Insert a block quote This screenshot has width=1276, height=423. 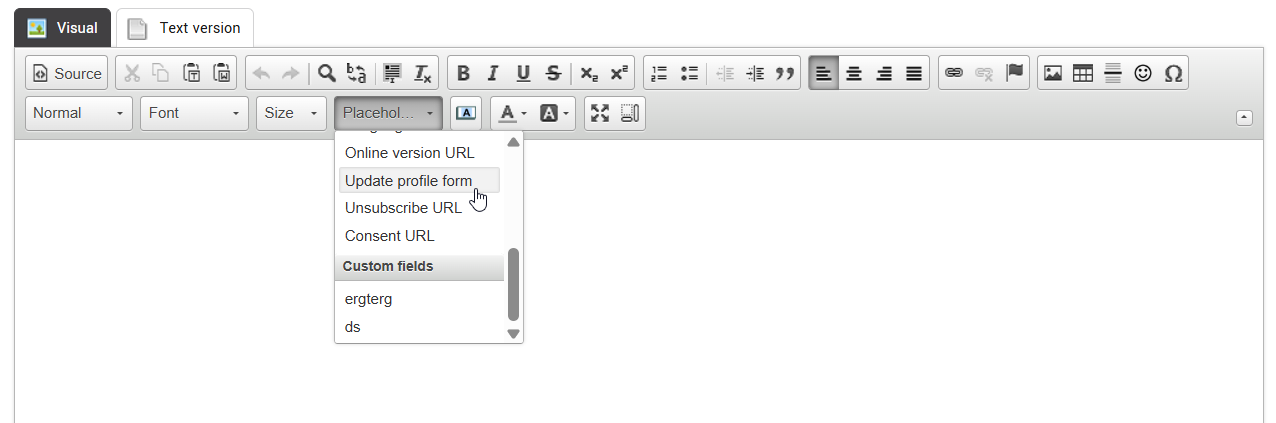[785, 73]
